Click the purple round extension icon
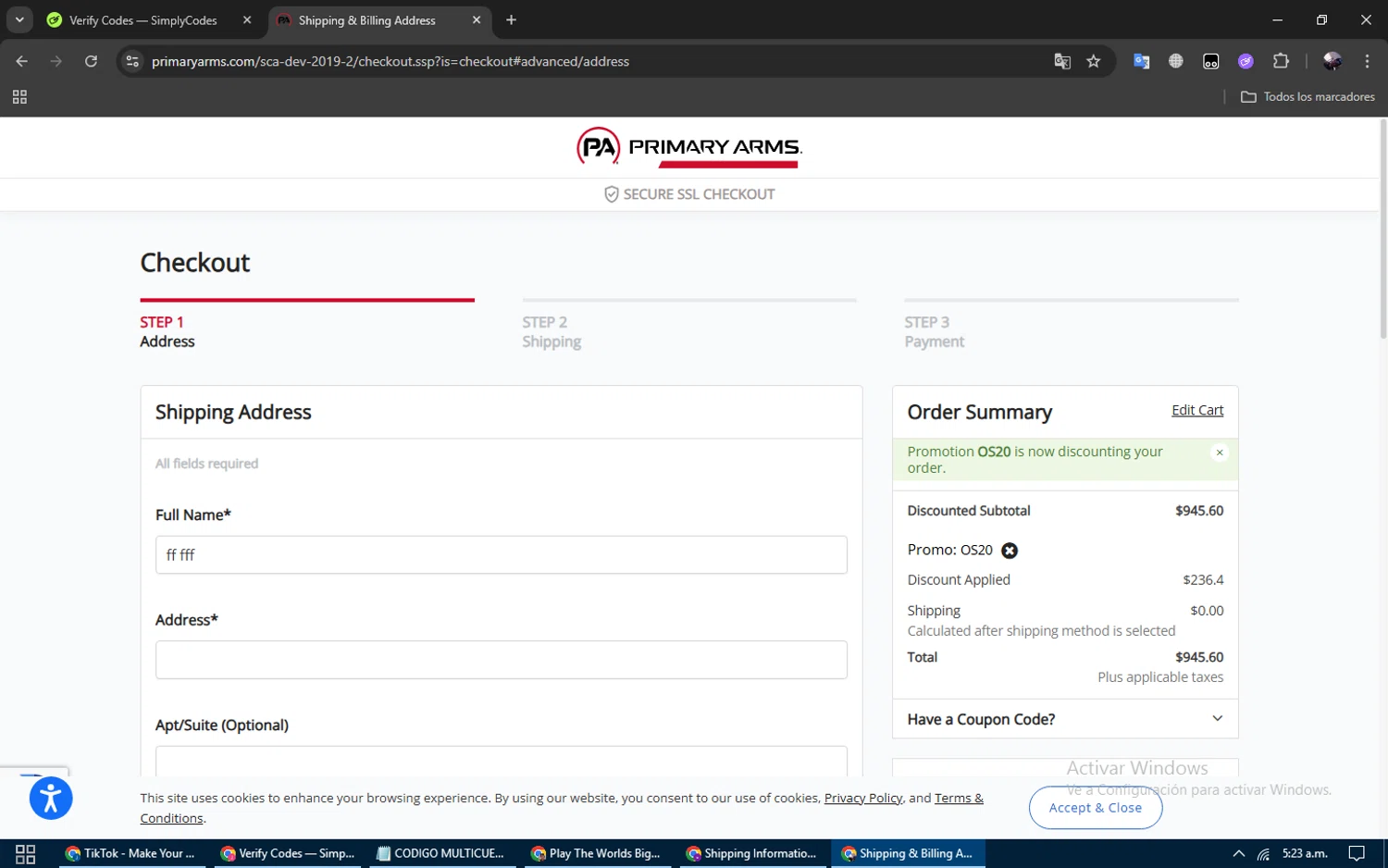Image resolution: width=1388 pixels, height=868 pixels. (x=1246, y=61)
